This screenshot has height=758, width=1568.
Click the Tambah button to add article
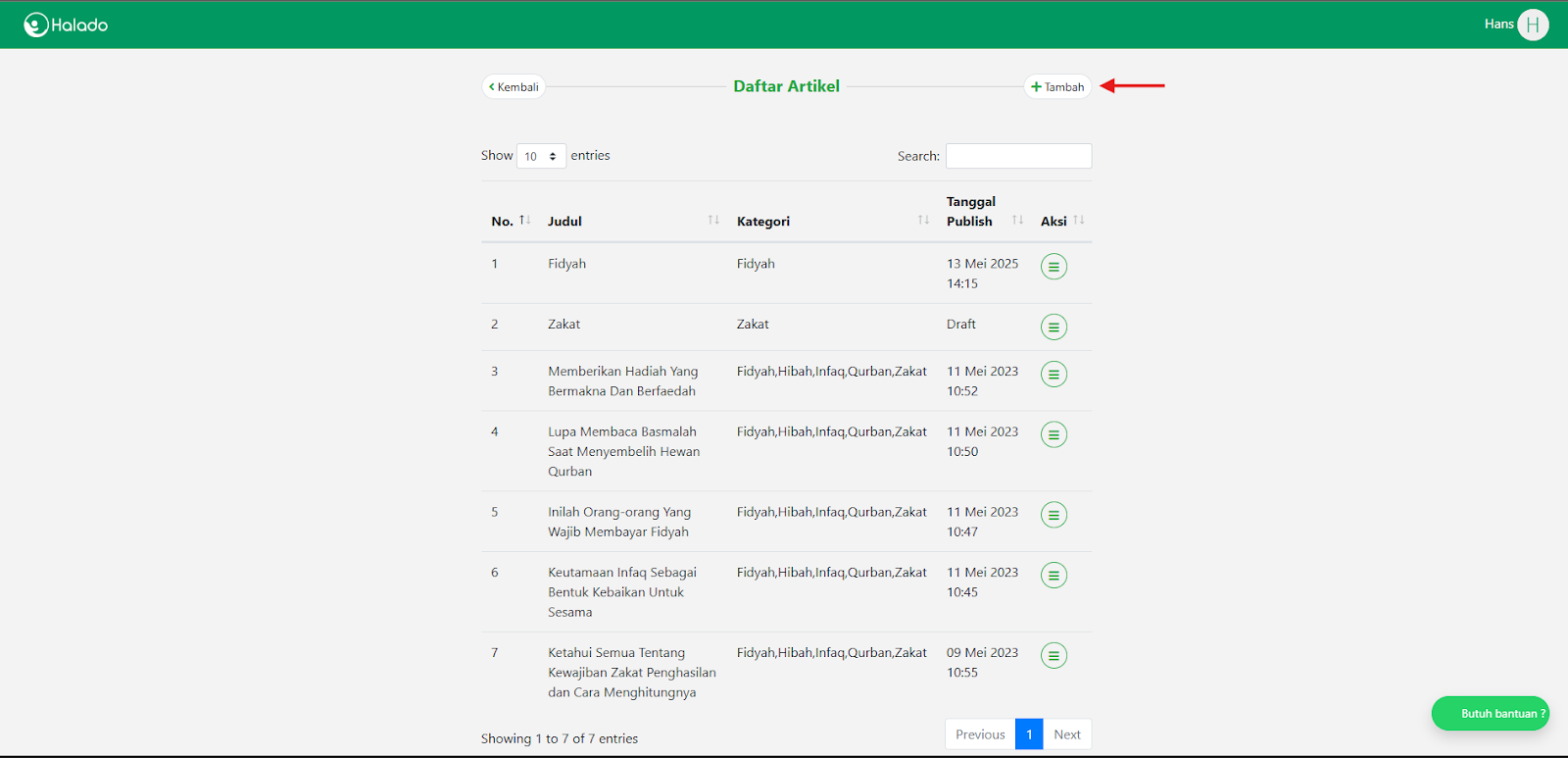coord(1057,87)
